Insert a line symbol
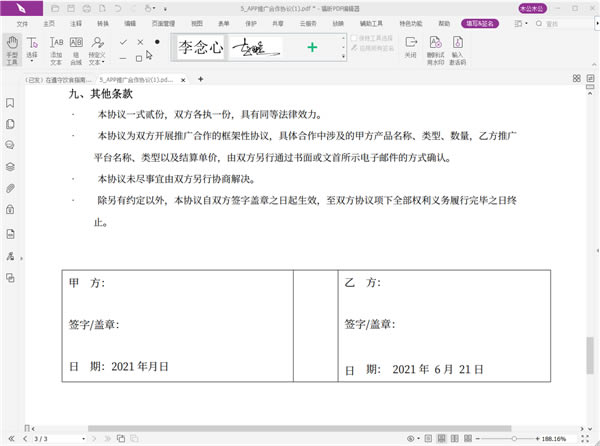Screen dimensions: 600x446 click(123, 58)
